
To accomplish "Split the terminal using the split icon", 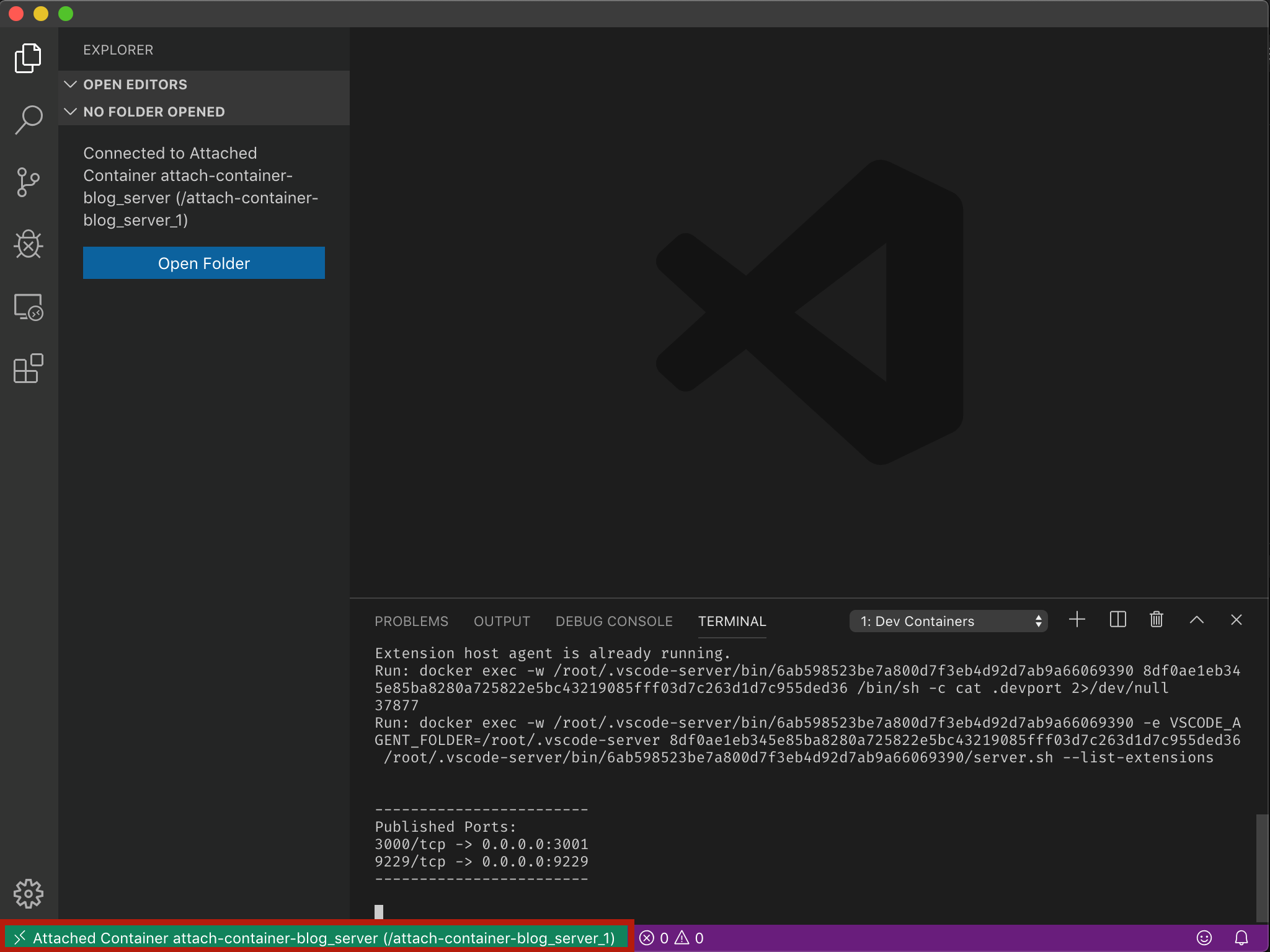I will (1117, 620).
